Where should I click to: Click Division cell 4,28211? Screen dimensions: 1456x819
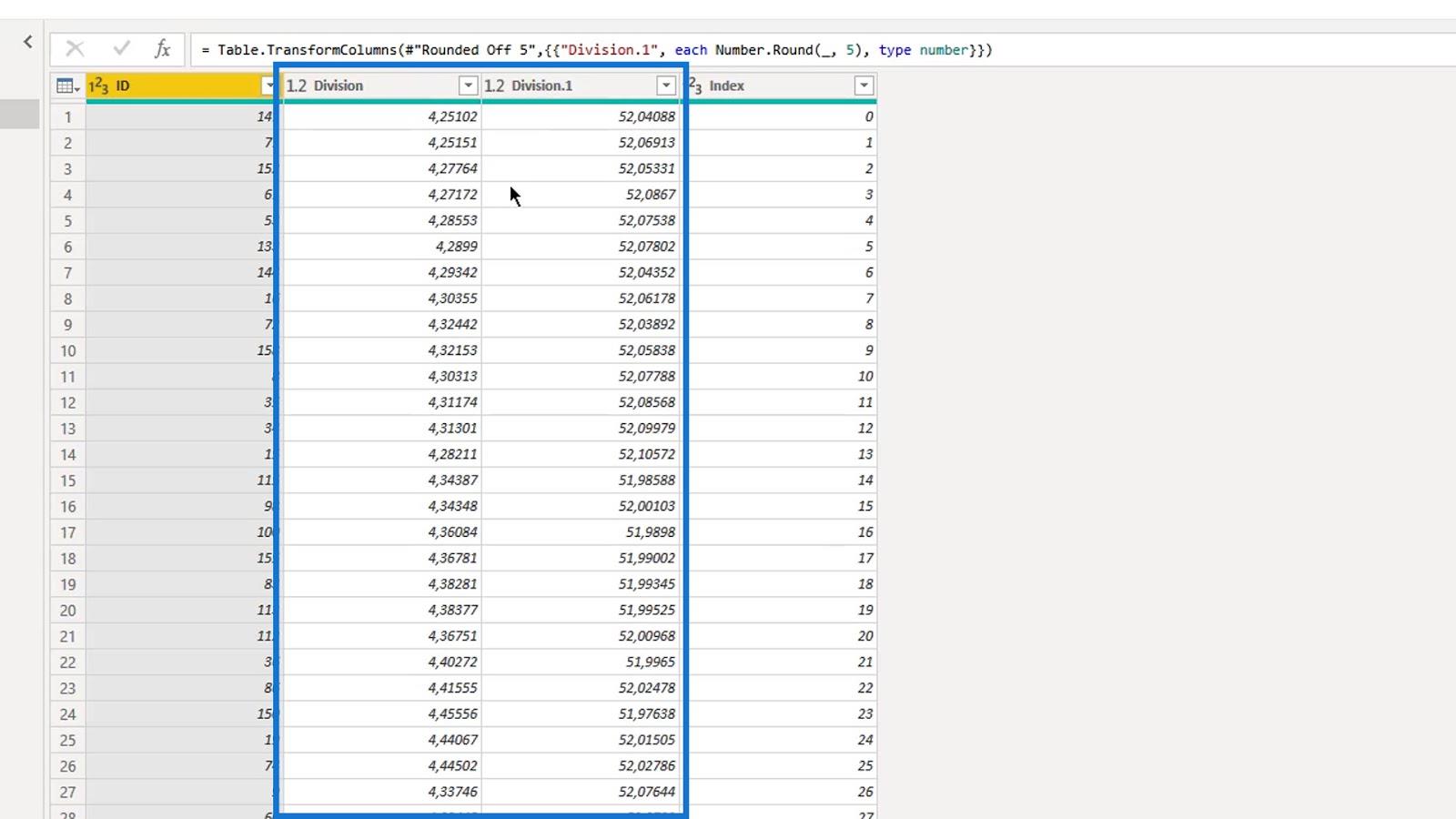tap(382, 454)
